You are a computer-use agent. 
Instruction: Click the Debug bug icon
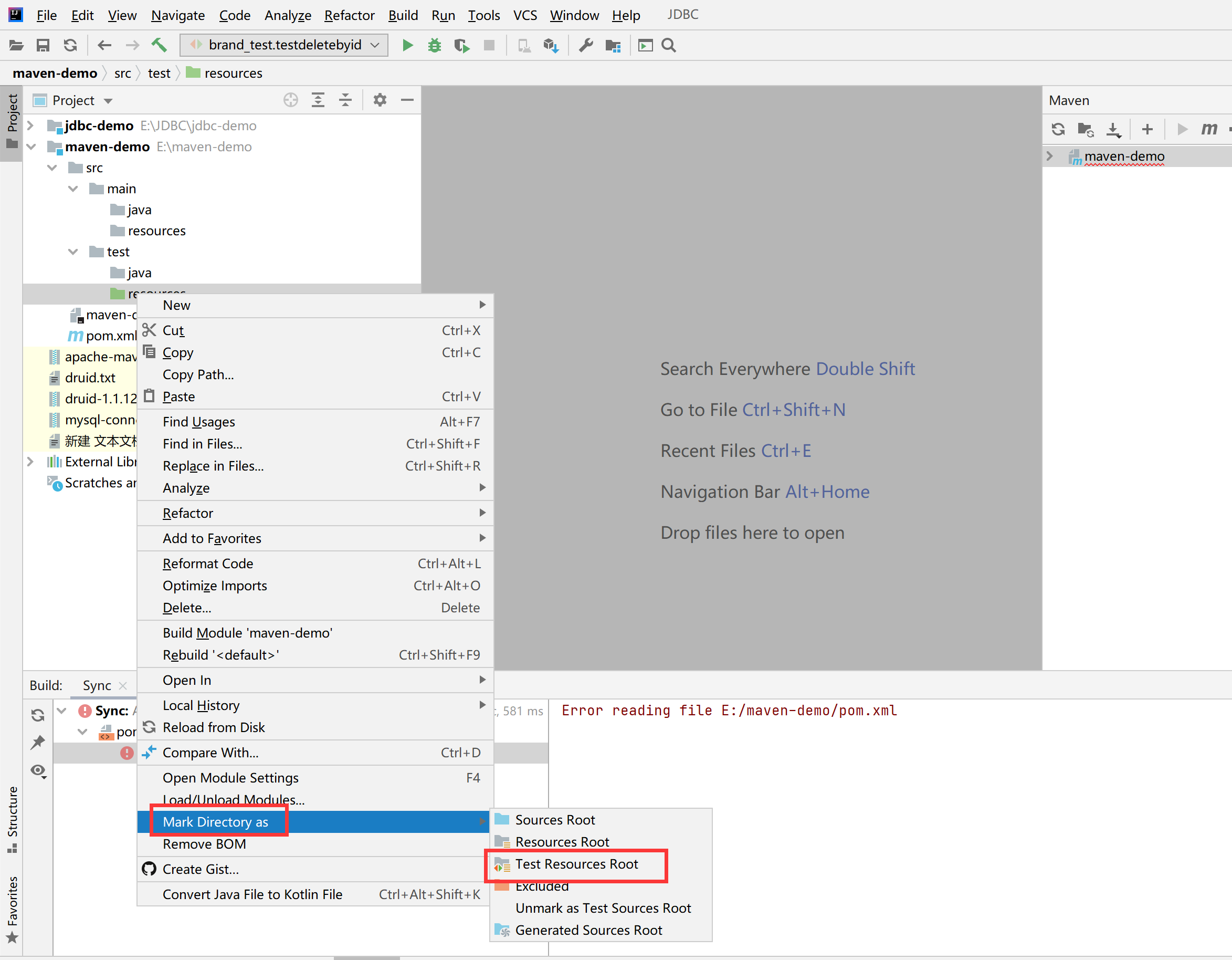[x=434, y=45]
